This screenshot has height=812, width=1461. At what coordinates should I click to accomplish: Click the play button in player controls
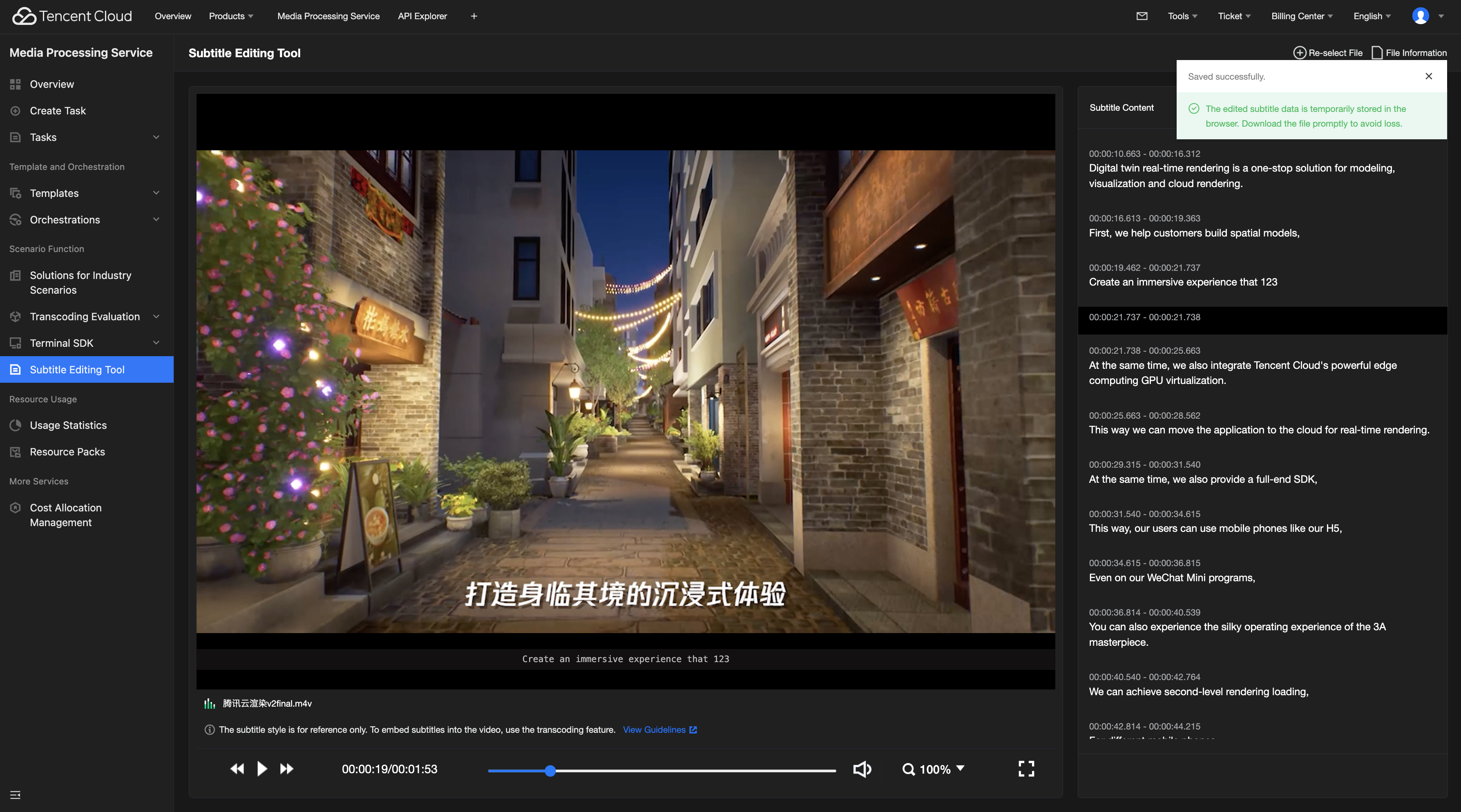click(x=261, y=769)
